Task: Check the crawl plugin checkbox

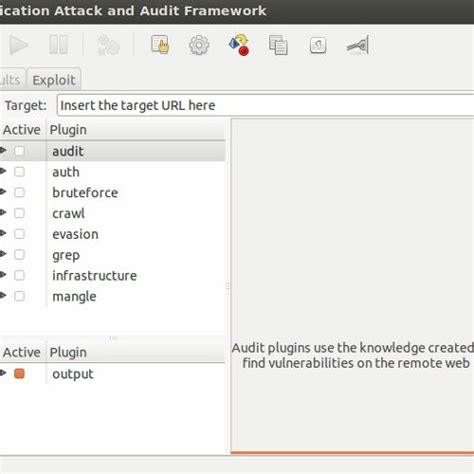Action: (19, 213)
